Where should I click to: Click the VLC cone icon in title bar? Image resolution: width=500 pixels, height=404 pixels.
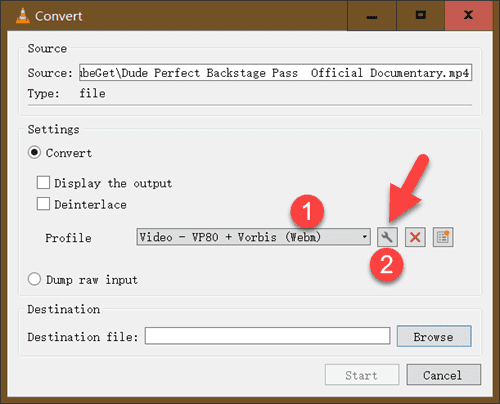tap(23, 16)
